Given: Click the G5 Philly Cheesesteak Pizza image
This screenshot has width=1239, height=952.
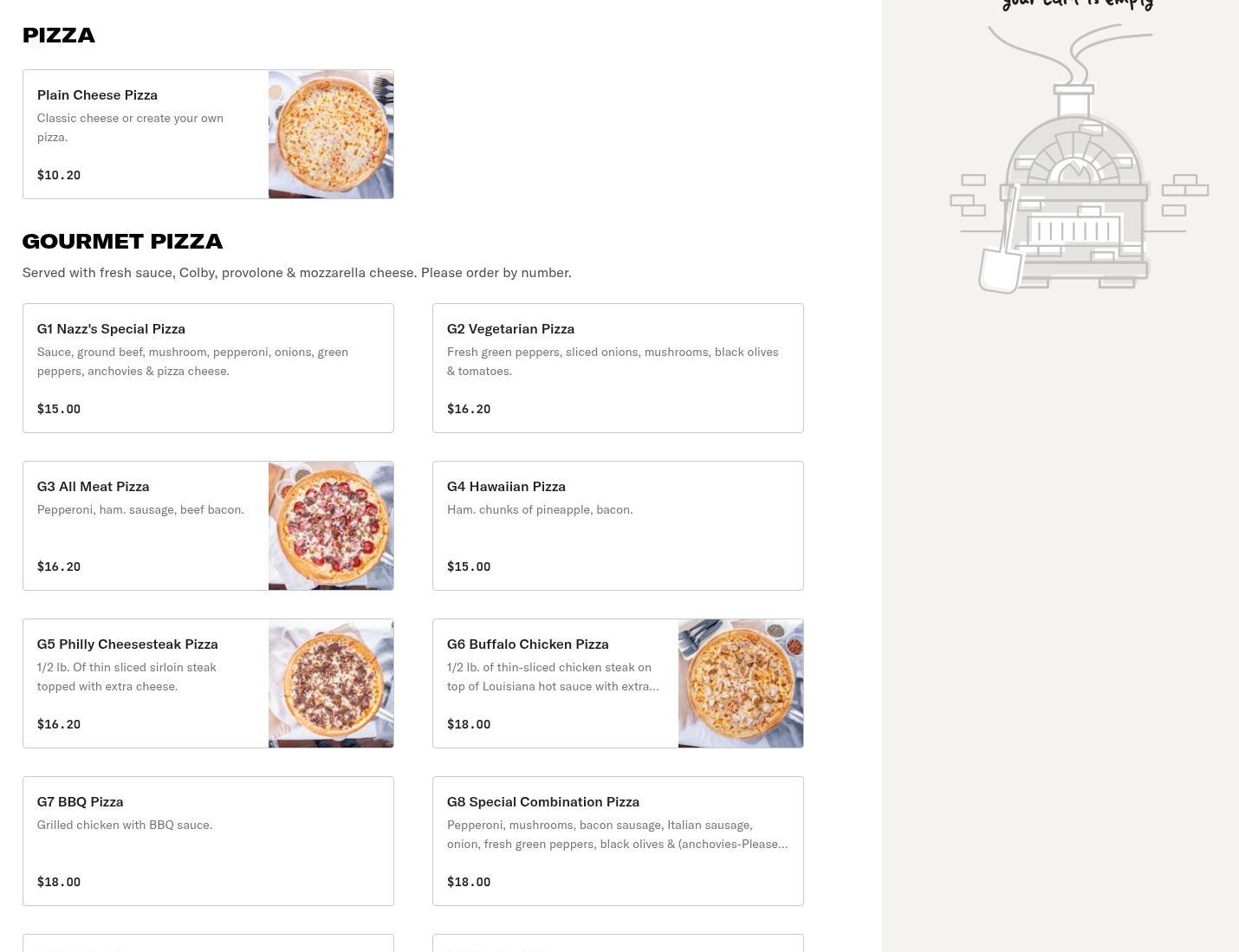Looking at the screenshot, I should click(331, 683).
